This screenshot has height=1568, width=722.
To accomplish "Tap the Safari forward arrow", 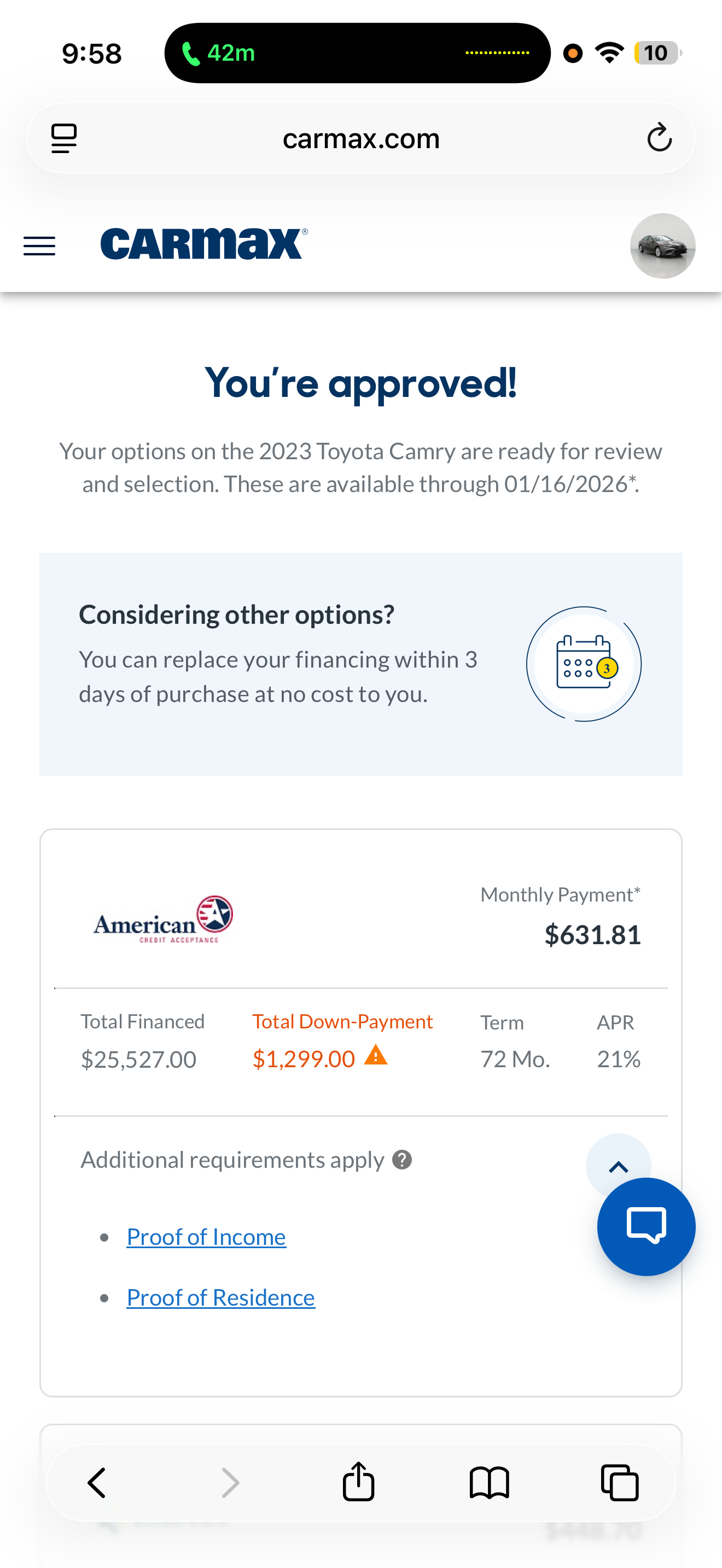I will [230, 1482].
